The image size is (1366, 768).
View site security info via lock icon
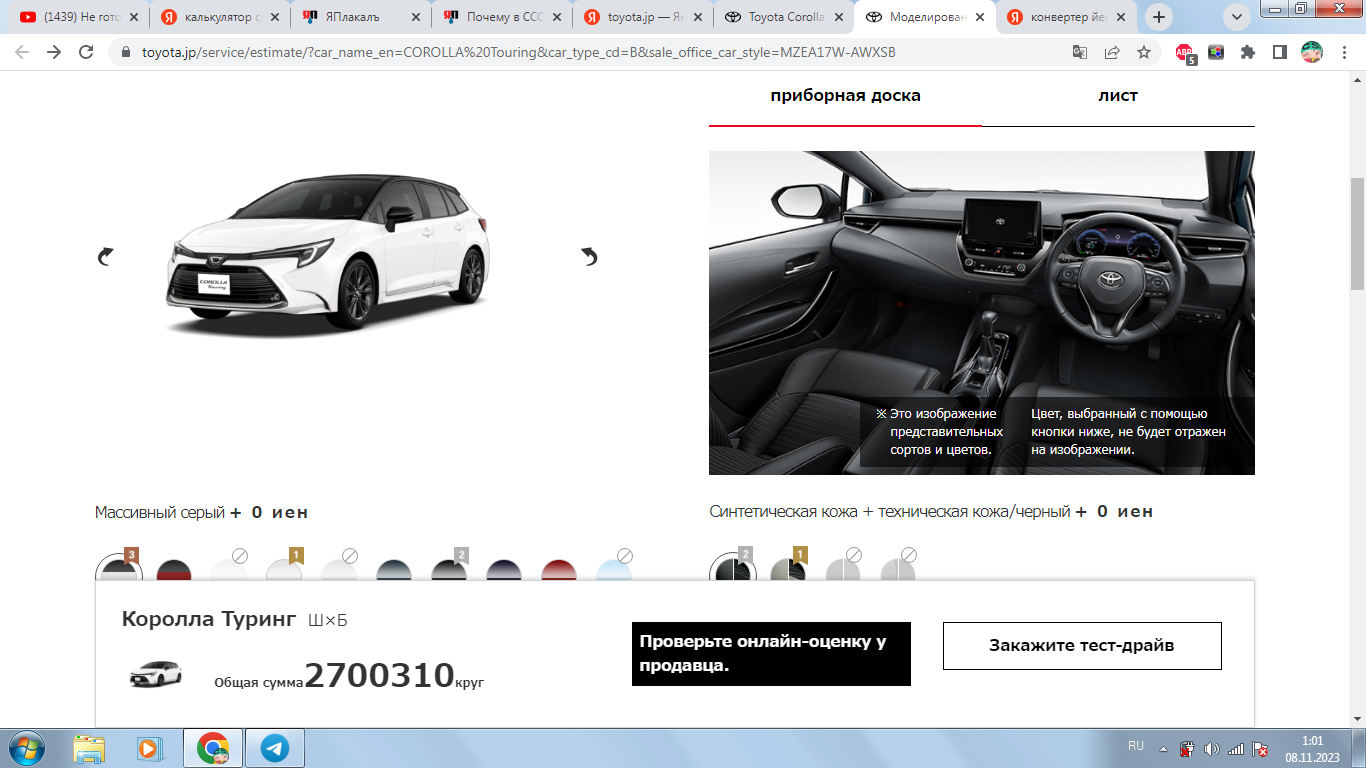click(x=126, y=52)
